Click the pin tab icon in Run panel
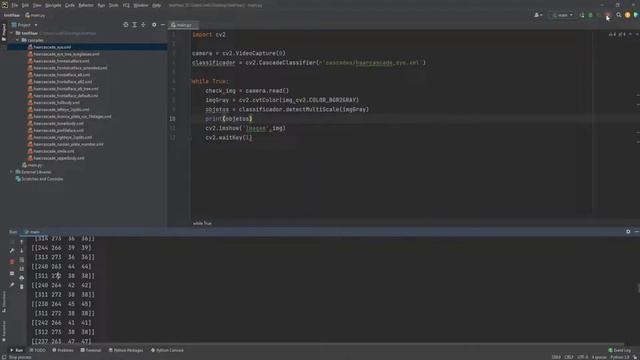Image resolution: width=640 pixels, height=360 pixels. click(12, 285)
